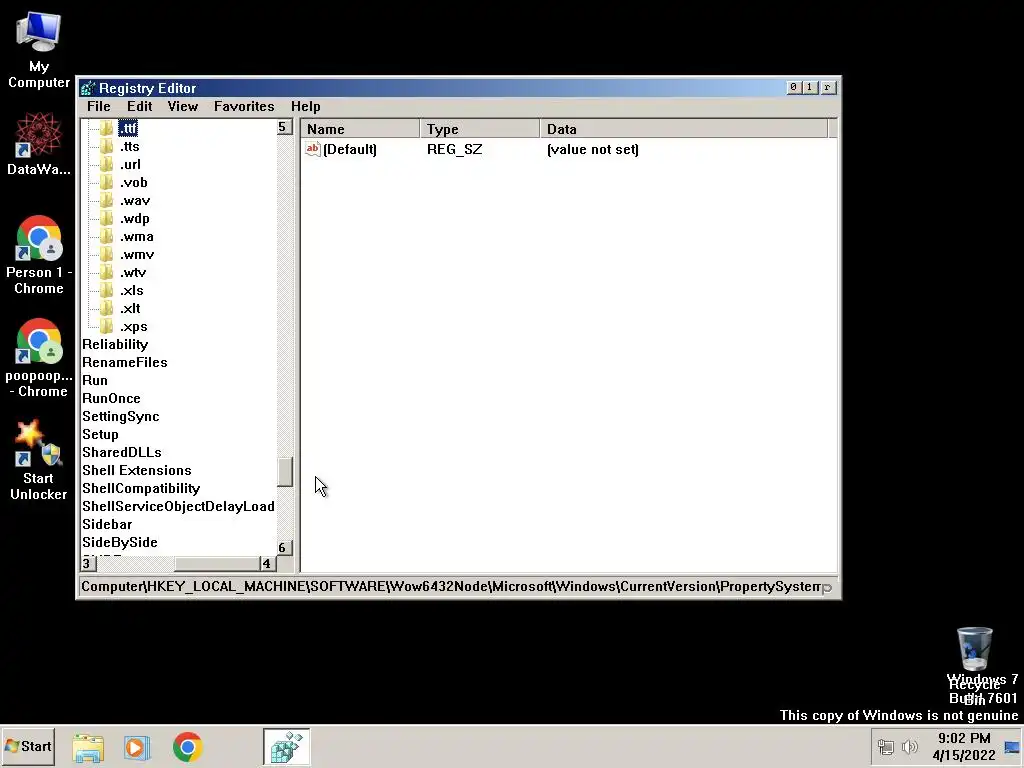Select the SettingSync key
This screenshot has height=768, width=1024.
click(x=121, y=416)
